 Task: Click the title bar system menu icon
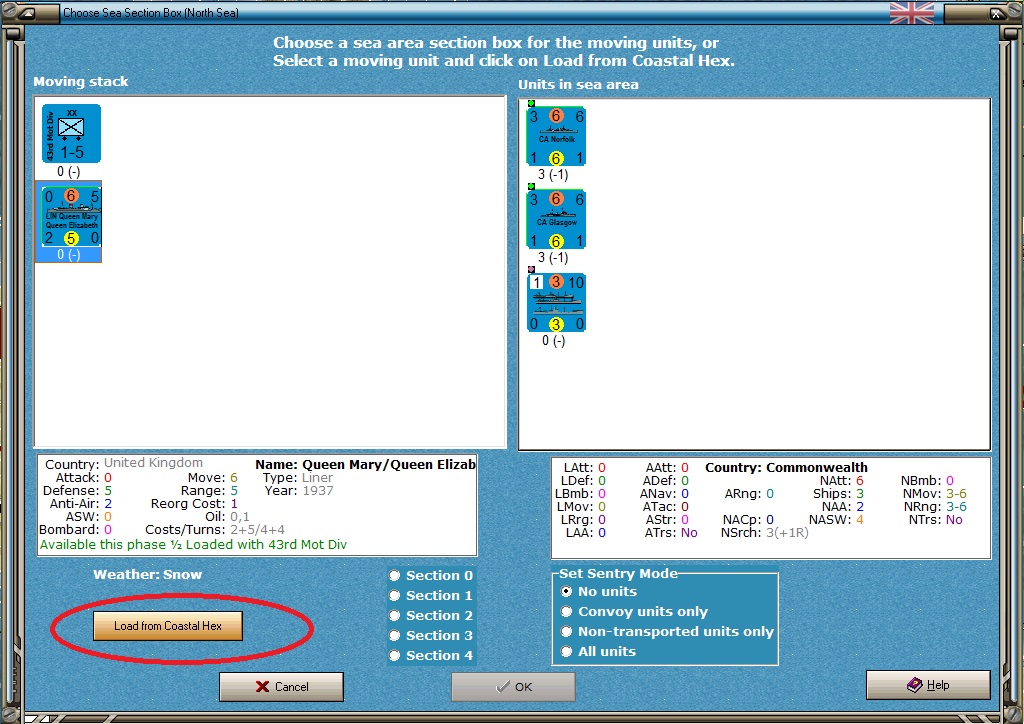[x=26, y=12]
